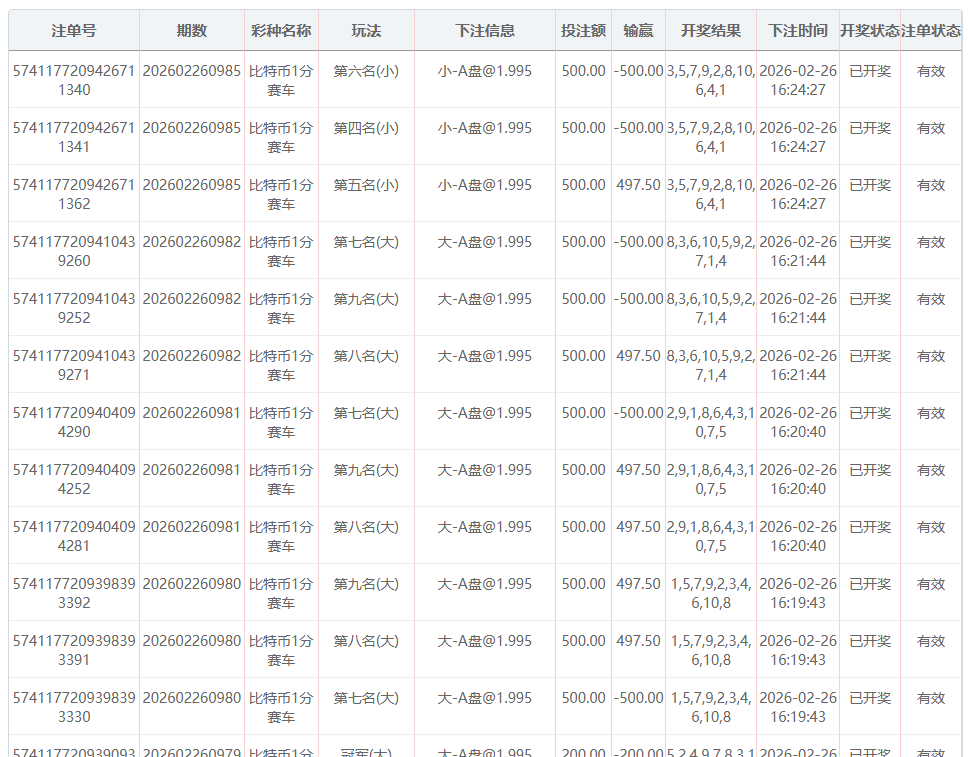Click the 注单号 column header
The width and height of the screenshot is (968, 757).
(74, 31)
